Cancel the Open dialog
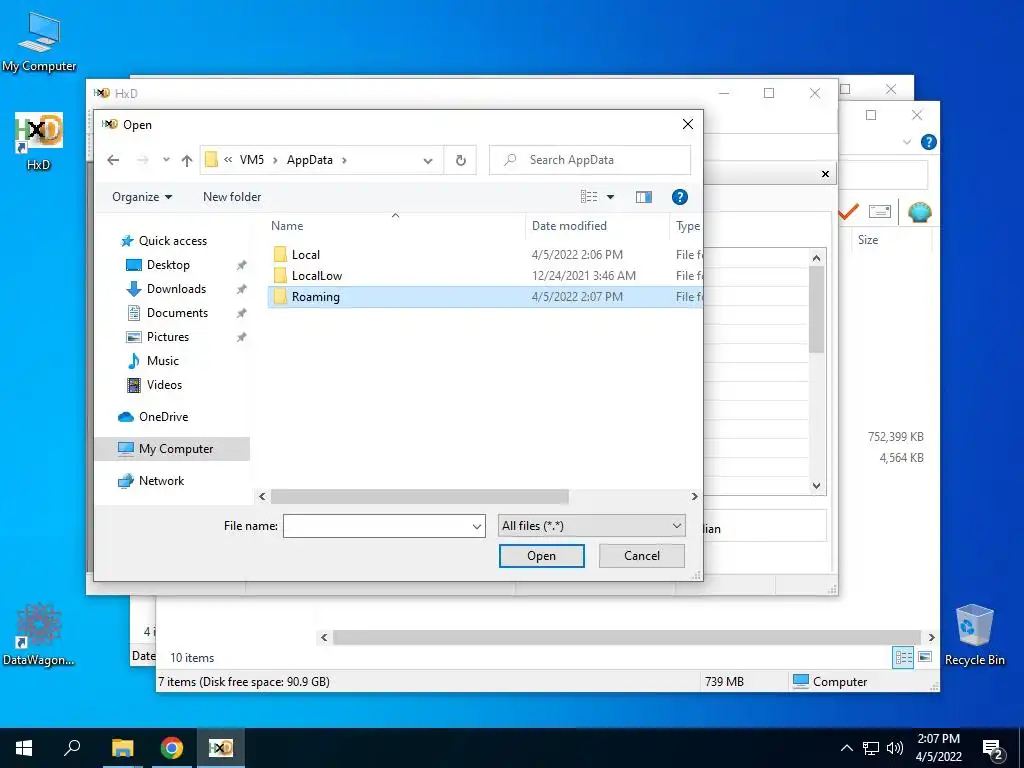 coord(642,556)
